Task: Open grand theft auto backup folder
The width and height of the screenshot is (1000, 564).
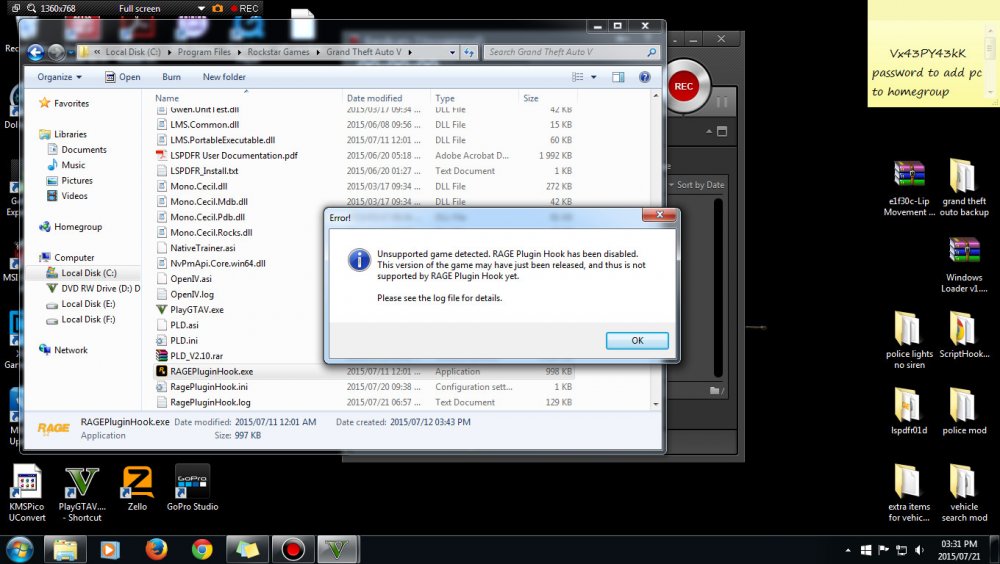Action: pyautogui.click(x=964, y=188)
